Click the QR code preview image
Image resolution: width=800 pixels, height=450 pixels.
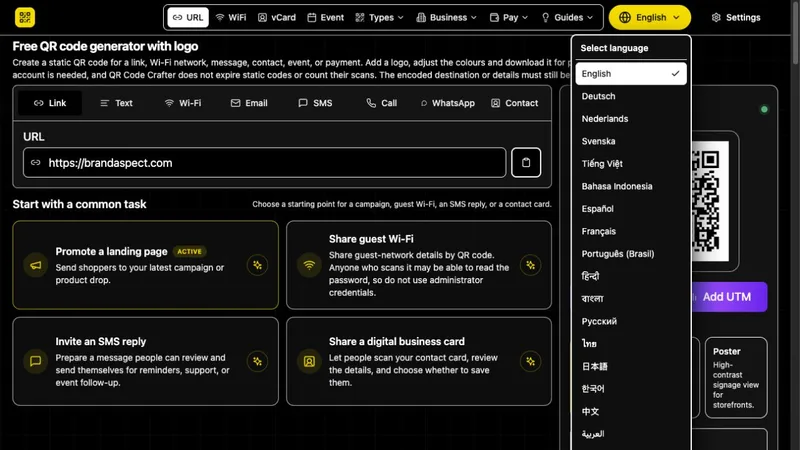(710, 201)
